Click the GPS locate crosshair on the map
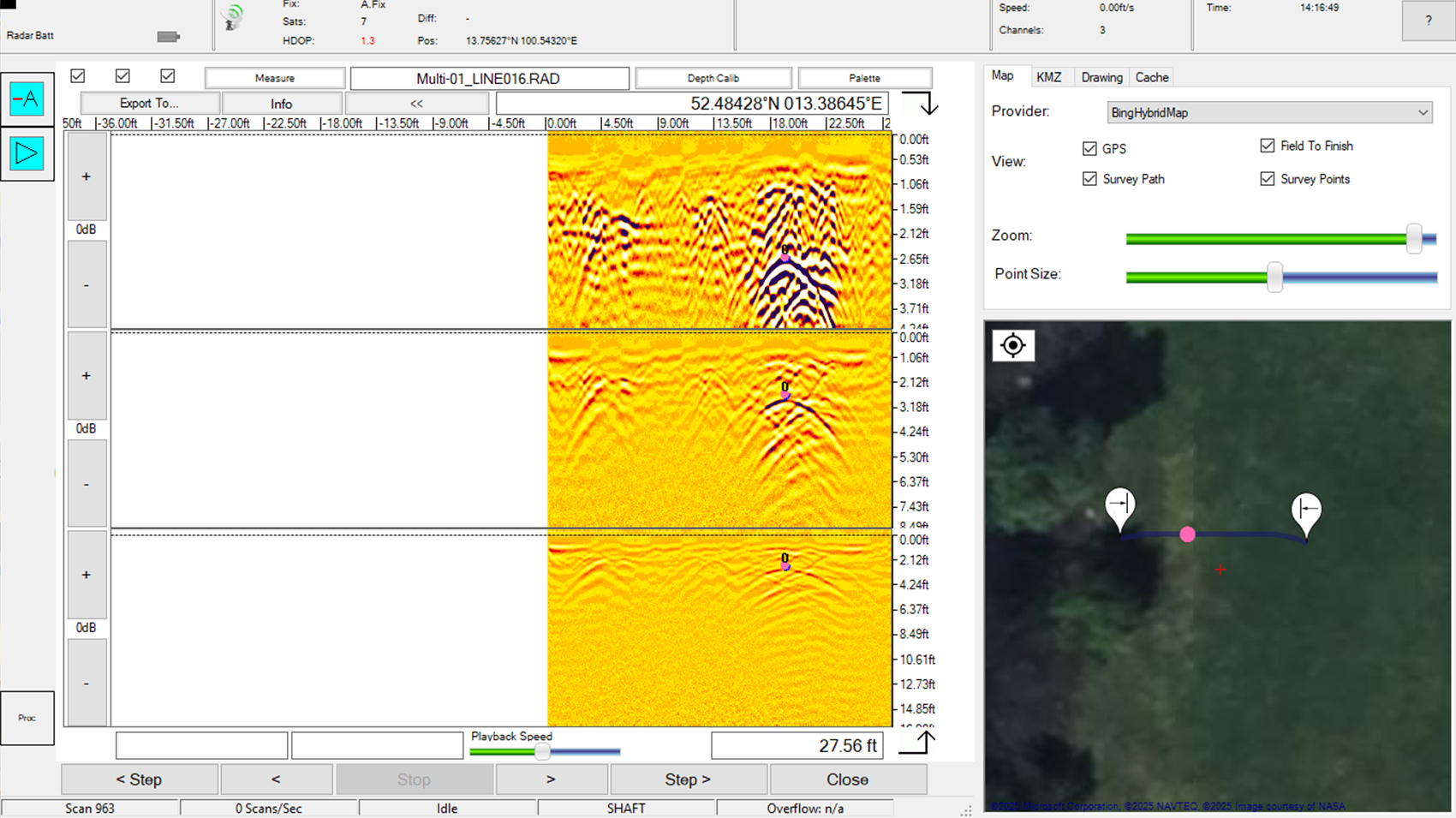This screenshot has width=1456, height=818. coord(1013,345)
